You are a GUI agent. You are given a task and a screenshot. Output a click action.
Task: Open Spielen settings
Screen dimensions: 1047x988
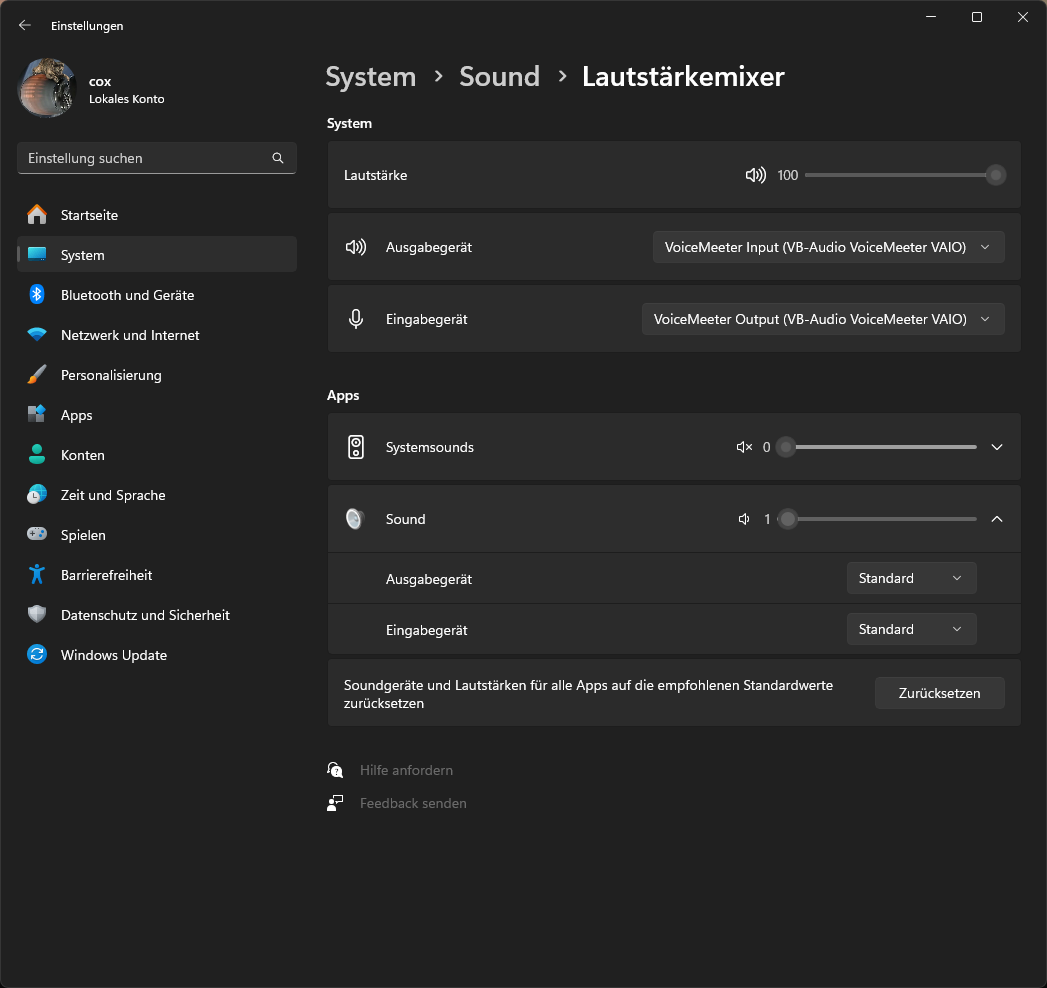click(x=157, y=535)
